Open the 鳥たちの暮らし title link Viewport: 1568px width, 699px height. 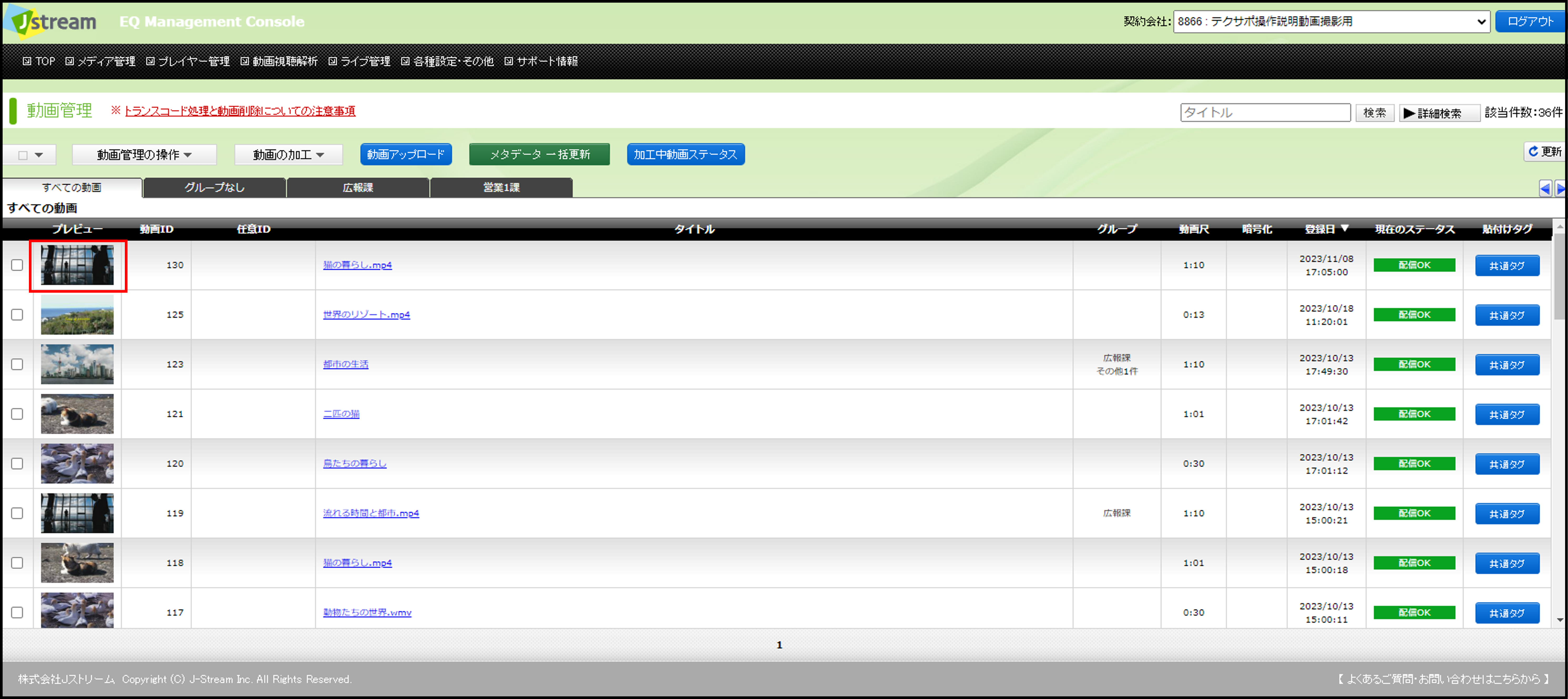click(355, 463)
